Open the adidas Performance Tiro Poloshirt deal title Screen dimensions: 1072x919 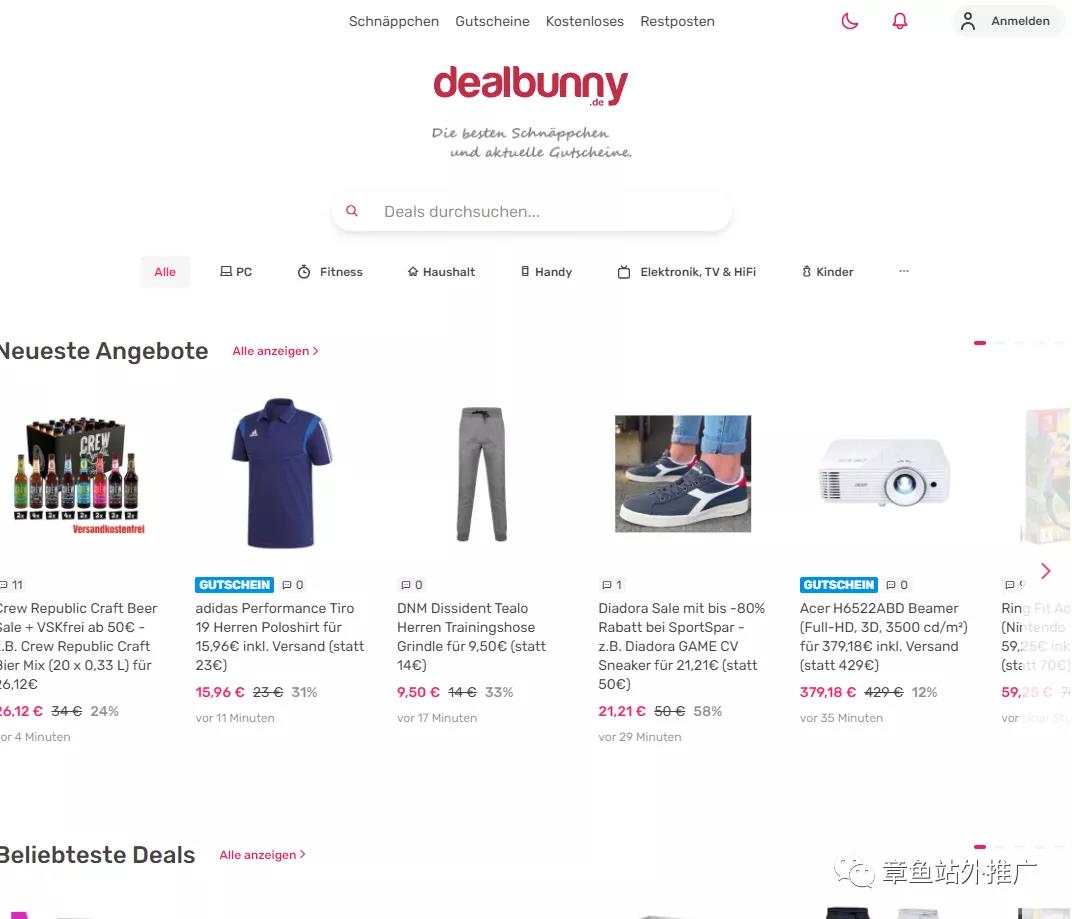click(x=280, y=637)
